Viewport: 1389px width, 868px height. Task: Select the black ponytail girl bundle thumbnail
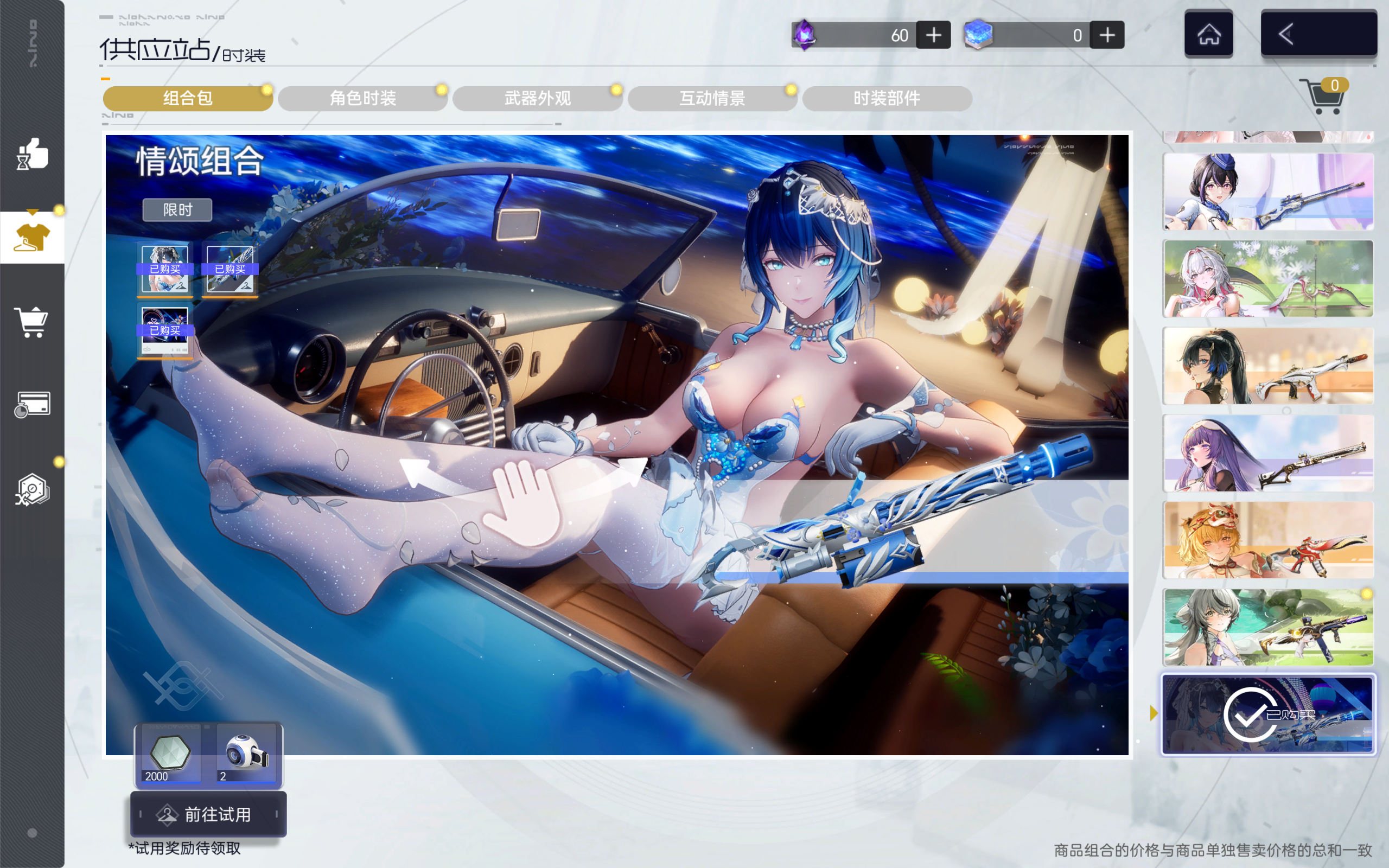(x=1269, y=366)
